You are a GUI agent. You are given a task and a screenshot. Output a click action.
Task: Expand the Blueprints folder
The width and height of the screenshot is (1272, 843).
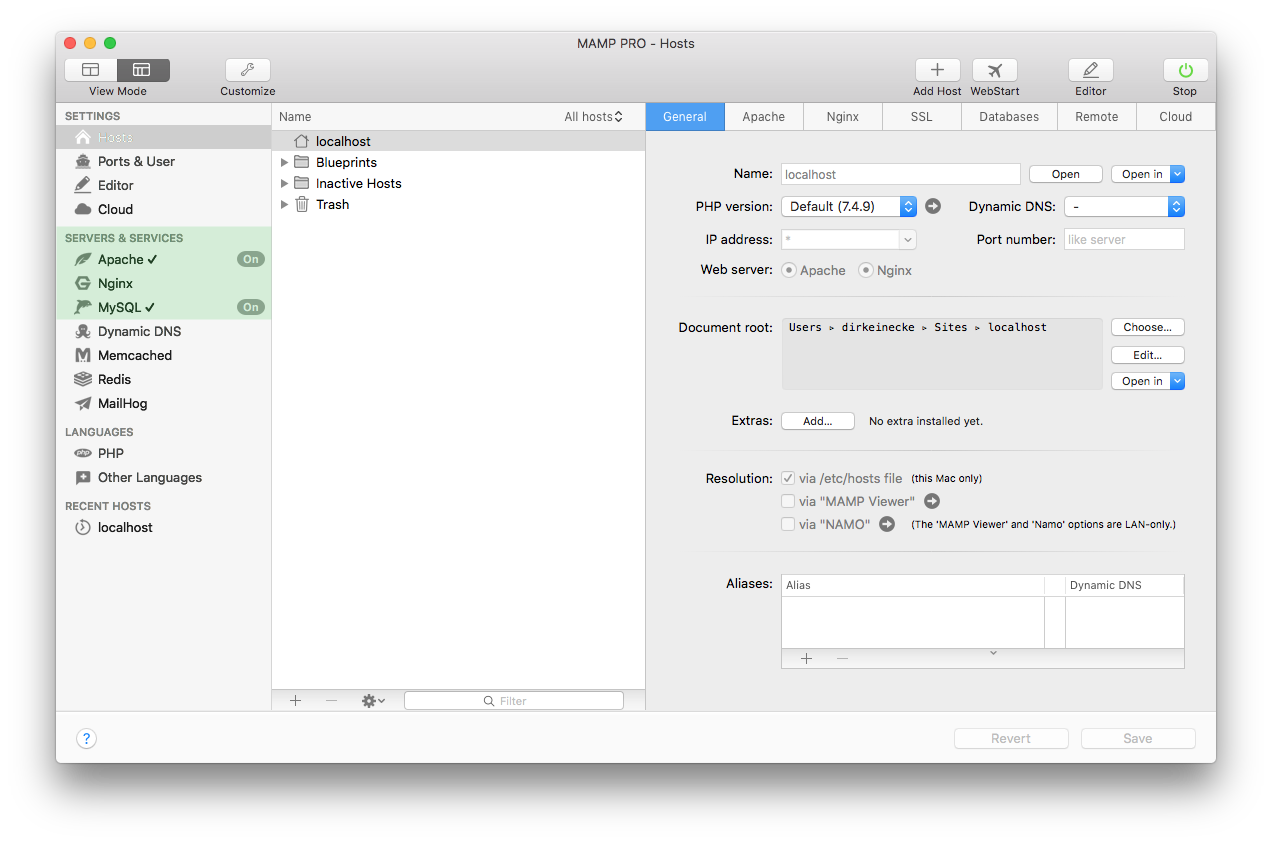(x=285, y=161)
